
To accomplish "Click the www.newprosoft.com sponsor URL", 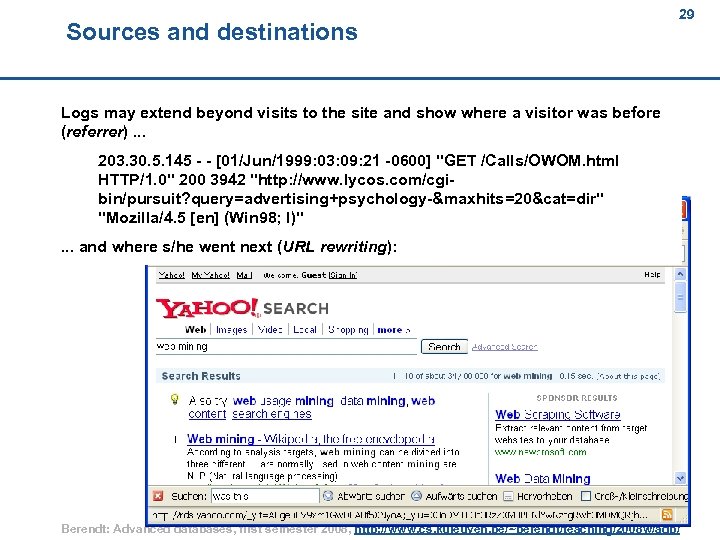I will click(x=540, y=452).
